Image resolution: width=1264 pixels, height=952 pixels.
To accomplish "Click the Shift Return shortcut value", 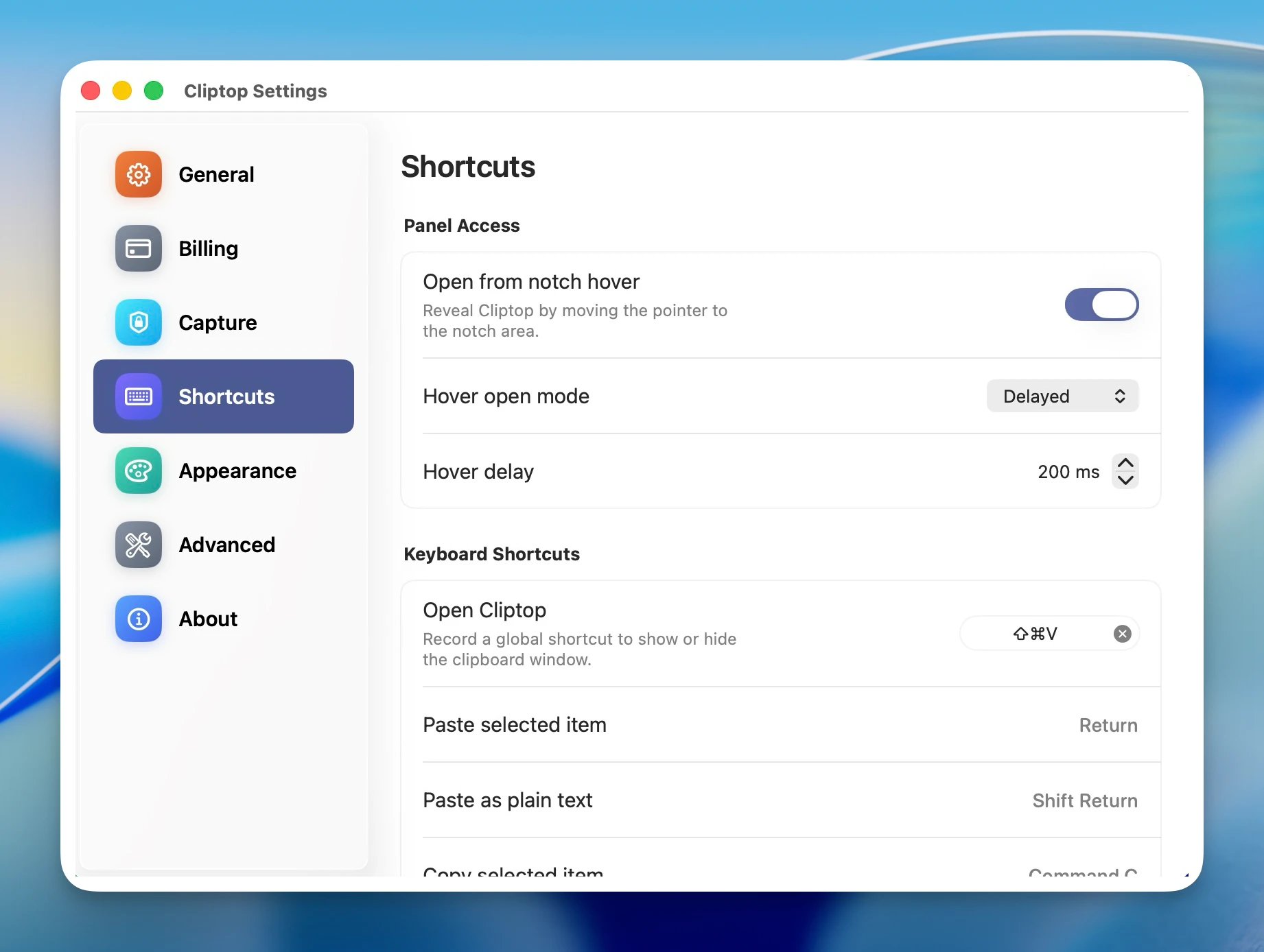I will coord(1085,800).
